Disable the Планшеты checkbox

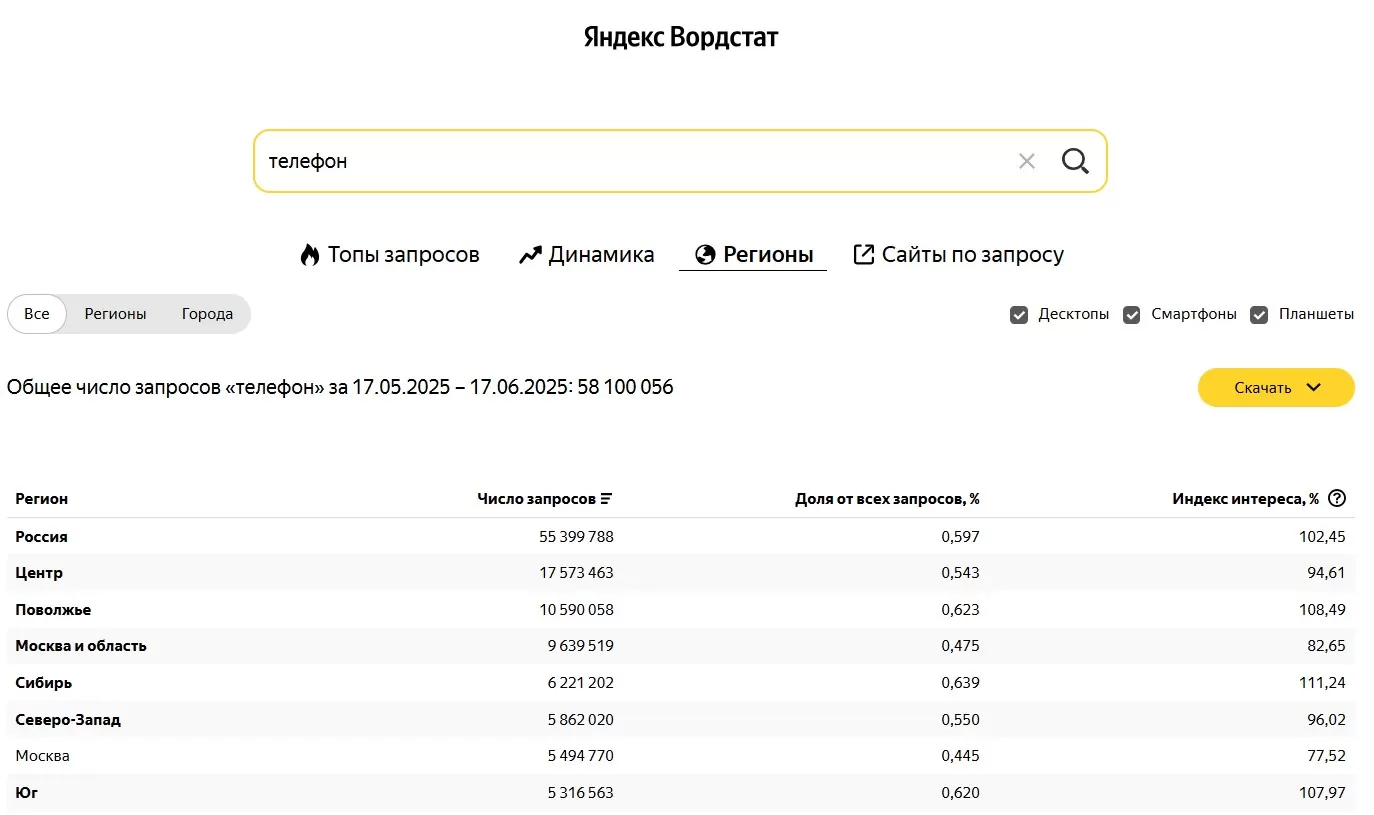coord(1259,315)
